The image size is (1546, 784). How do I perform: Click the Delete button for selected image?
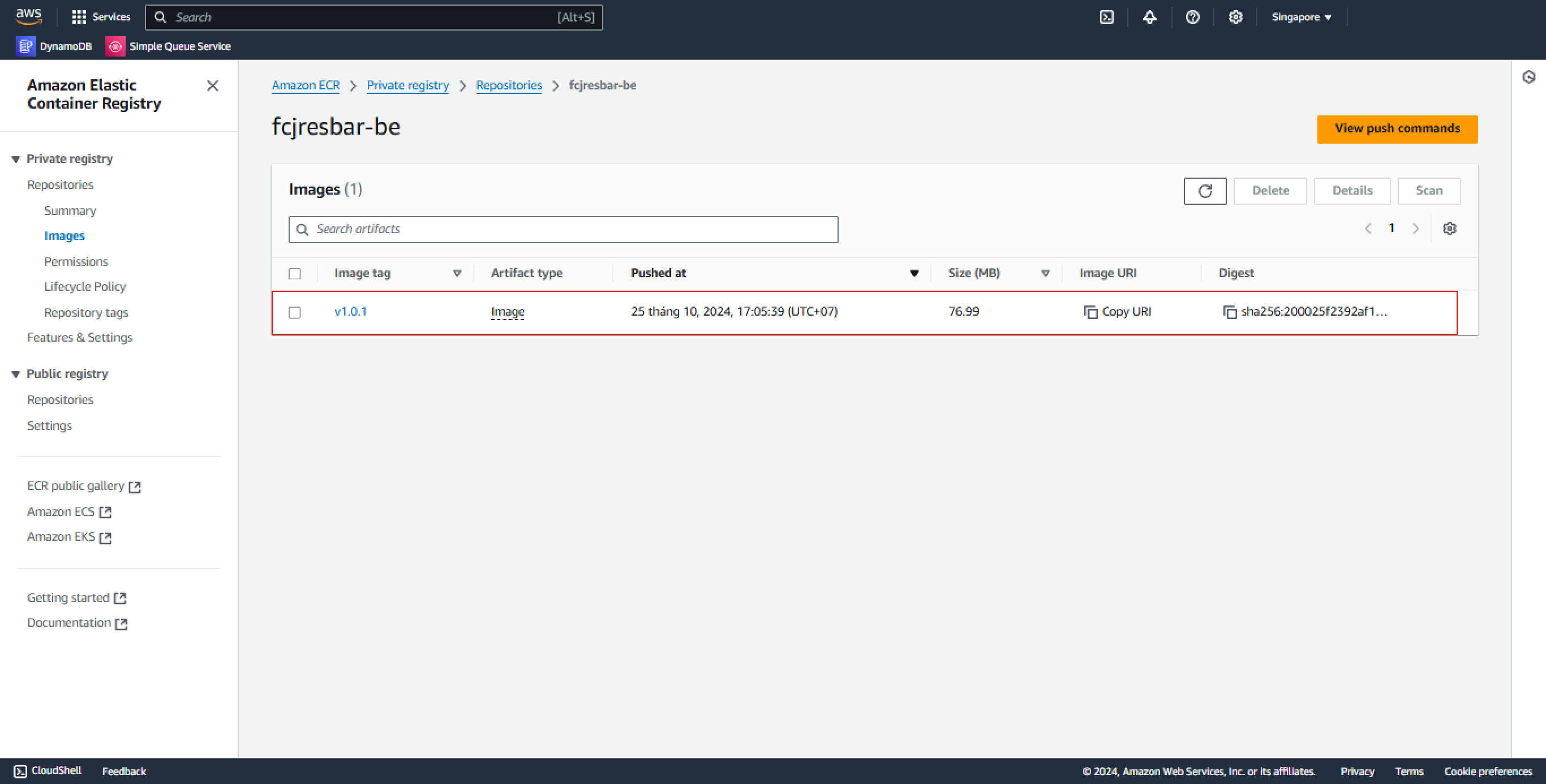(x=1269, y=190)
